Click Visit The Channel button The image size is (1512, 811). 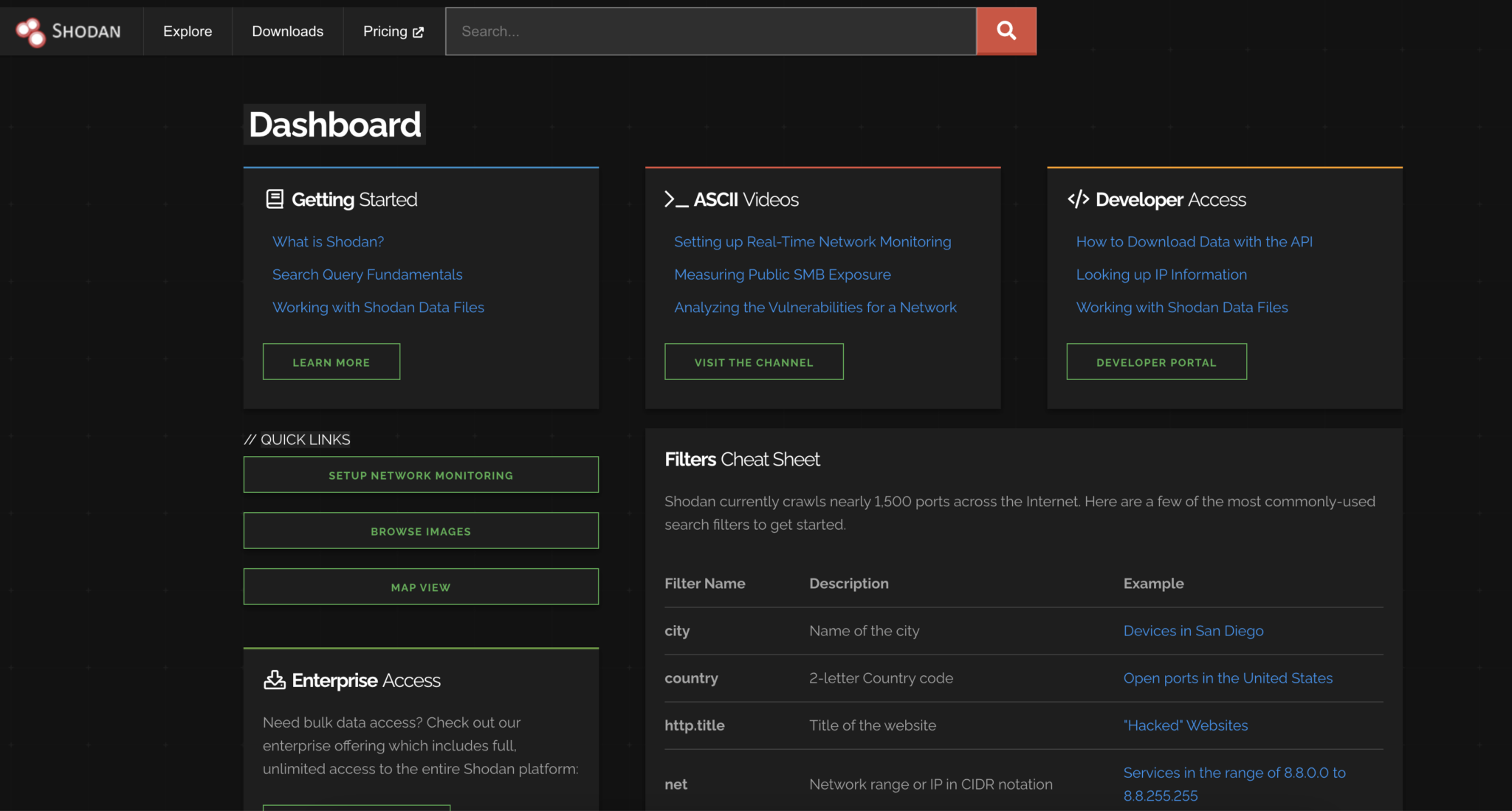753,362
